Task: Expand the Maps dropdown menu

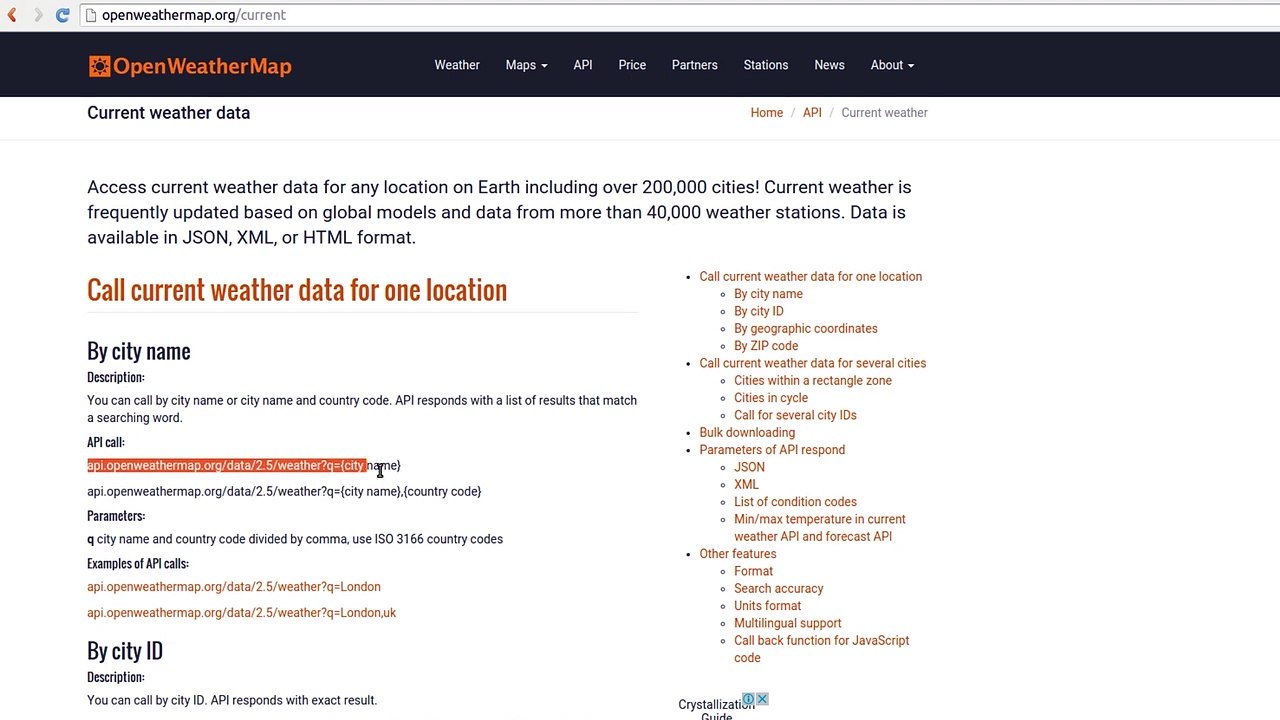Action: click(x=526, y=65)
